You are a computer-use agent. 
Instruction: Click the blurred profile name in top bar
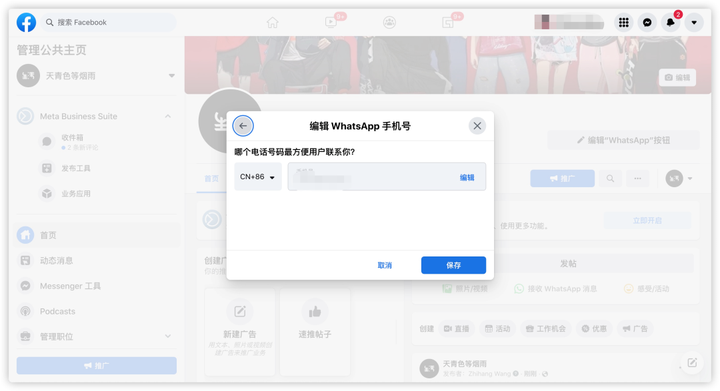click(x=569, y=22)
